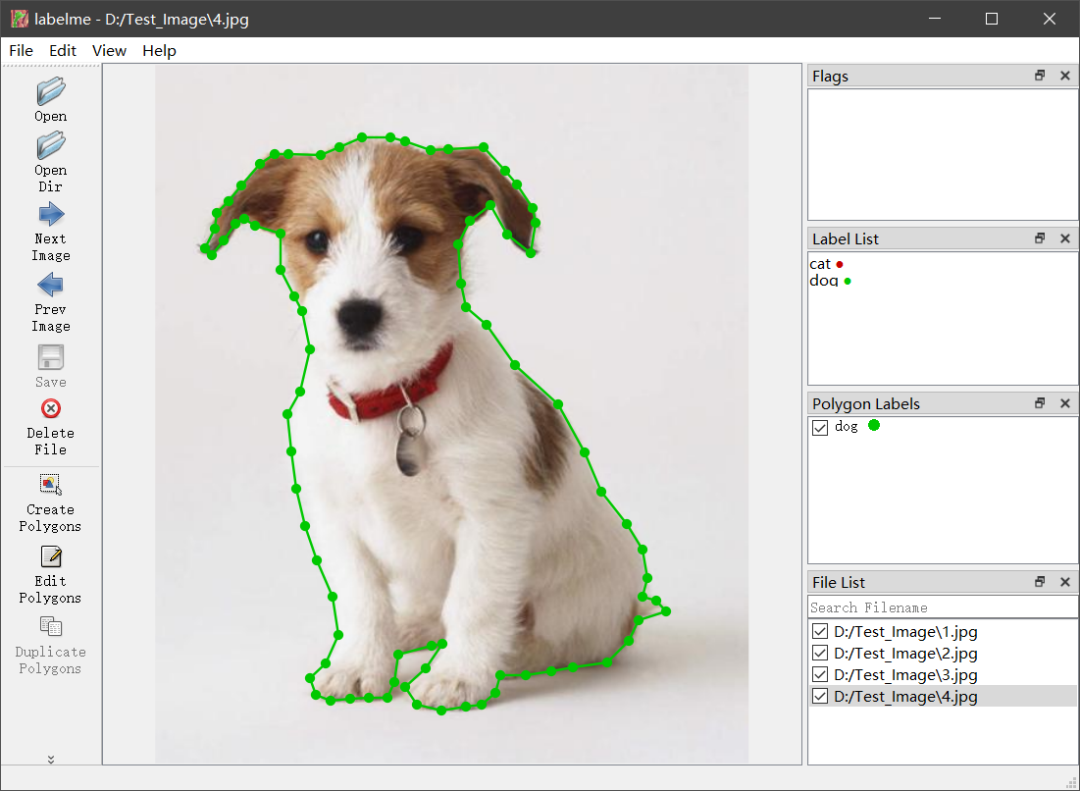Select the dog entry in Polygon Labels
The height and width of the screenshot is (791, 1080).
(x=846, y=427)
